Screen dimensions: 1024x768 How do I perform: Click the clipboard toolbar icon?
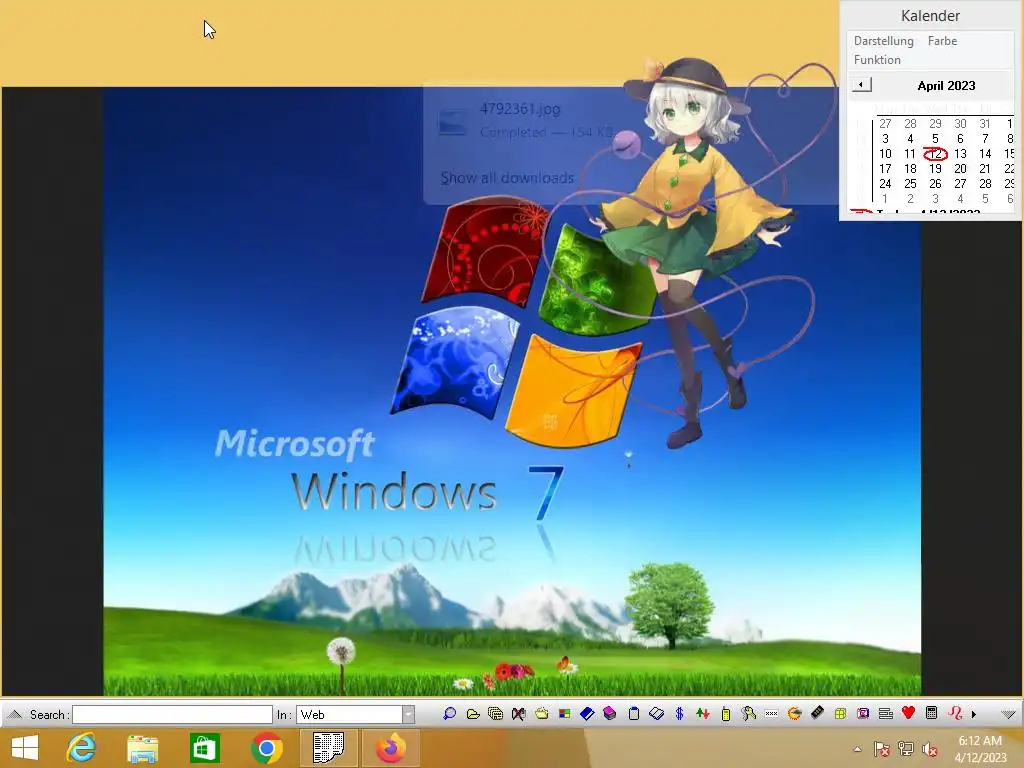tap(633, 714)
